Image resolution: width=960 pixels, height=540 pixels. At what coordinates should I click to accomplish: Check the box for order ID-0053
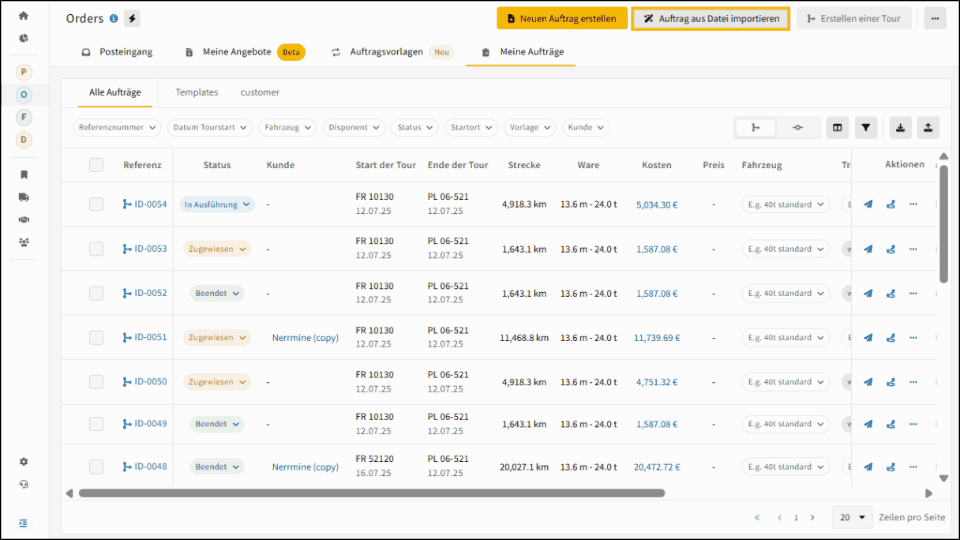coord(96,249)
